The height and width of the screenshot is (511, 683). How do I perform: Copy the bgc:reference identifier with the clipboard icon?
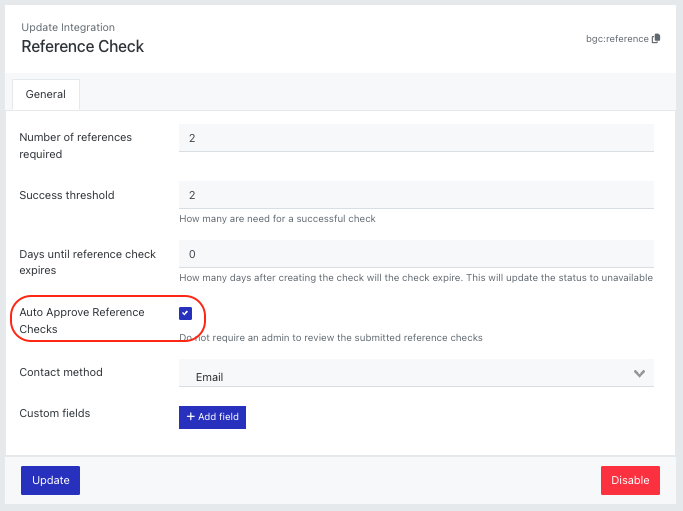(x=656, y=39)
